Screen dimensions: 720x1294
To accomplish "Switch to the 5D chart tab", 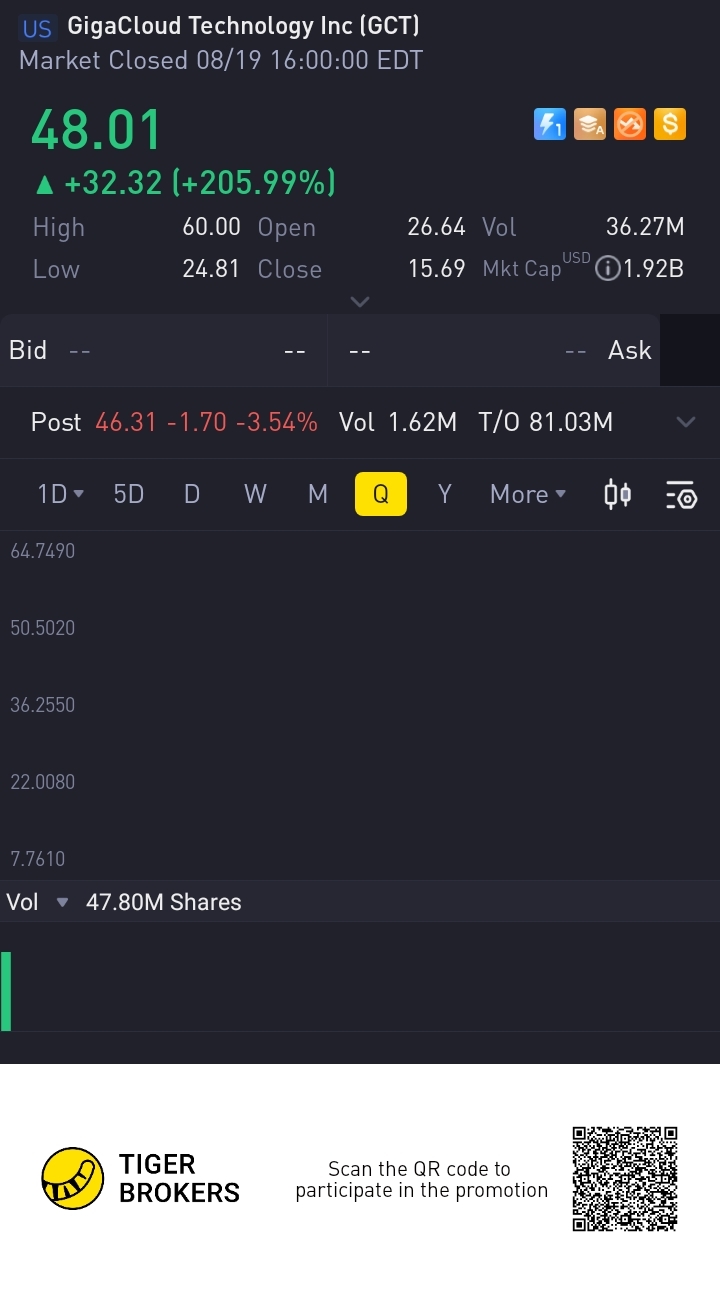I will [129, 494].
